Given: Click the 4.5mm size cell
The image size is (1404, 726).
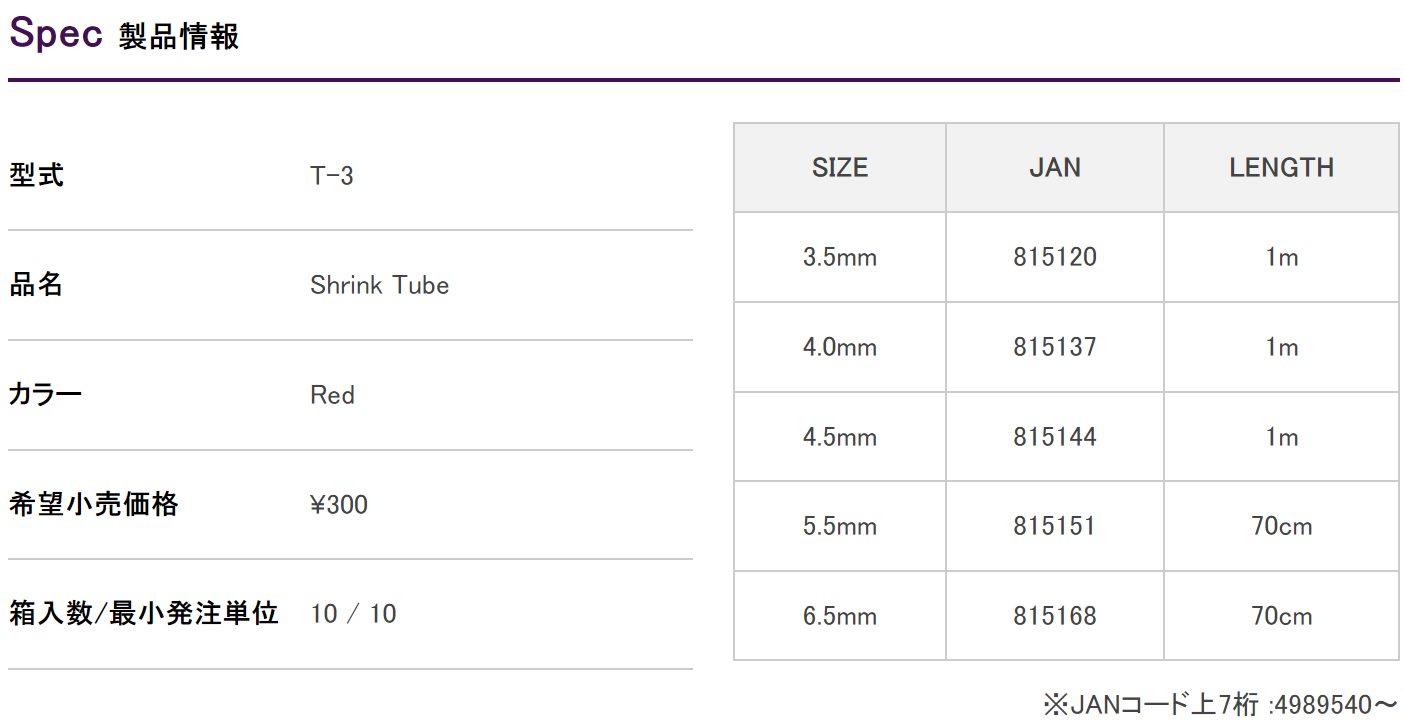Looking at the screenshot, I should pyautogui.click(x=840, y=437).
